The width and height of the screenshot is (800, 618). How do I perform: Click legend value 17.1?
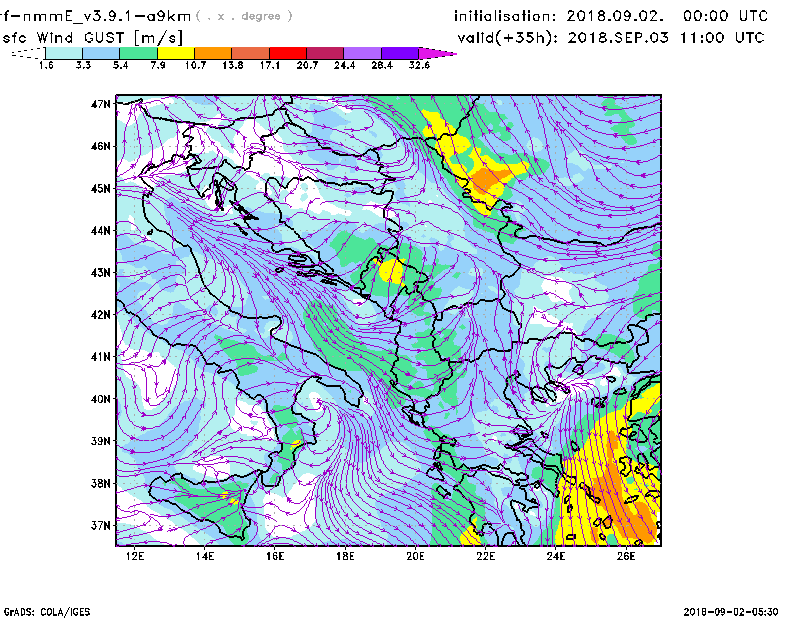point(270,65)
